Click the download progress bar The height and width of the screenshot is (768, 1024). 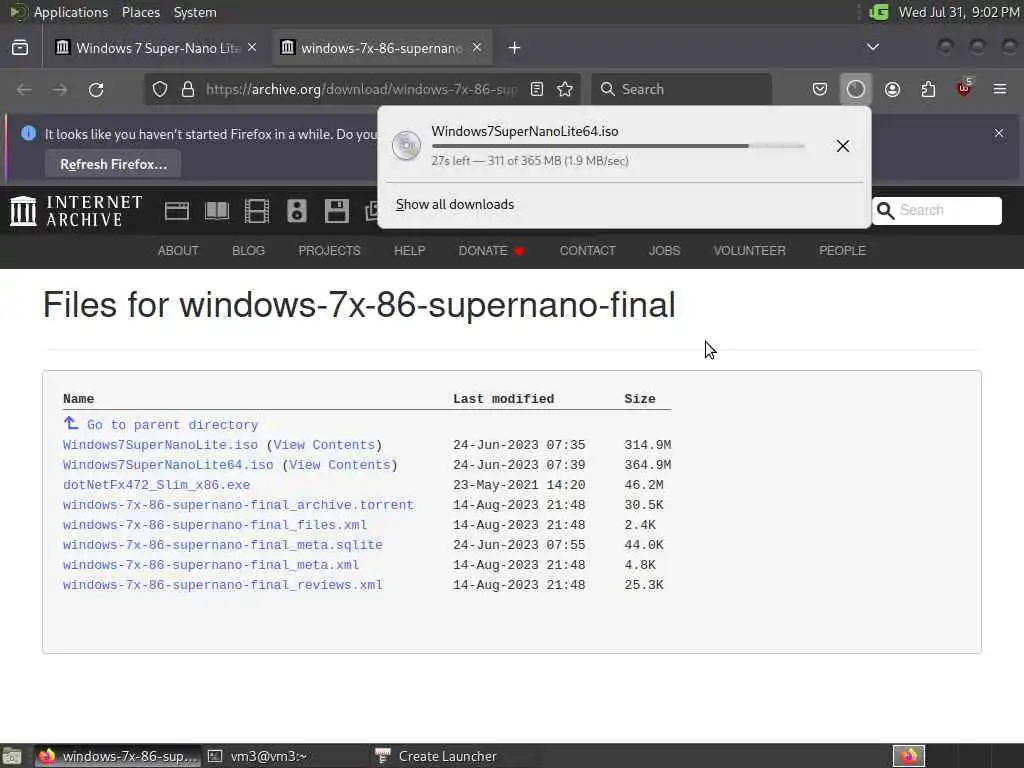[618, 146]
